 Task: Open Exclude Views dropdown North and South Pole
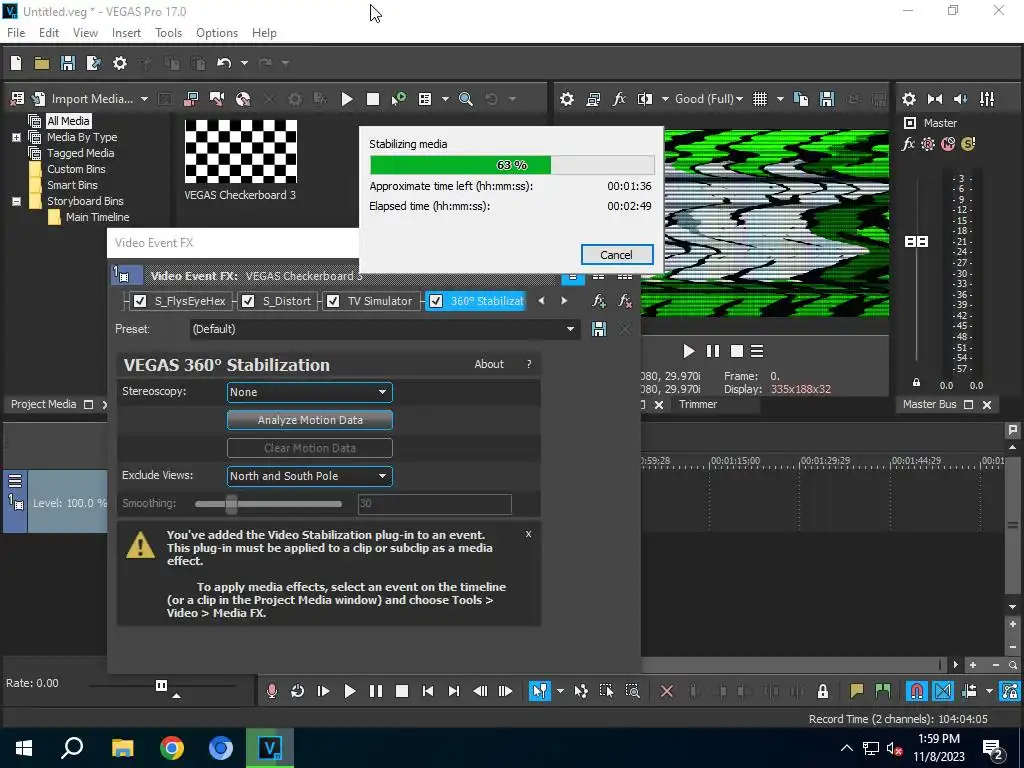(x=310, y=476)
